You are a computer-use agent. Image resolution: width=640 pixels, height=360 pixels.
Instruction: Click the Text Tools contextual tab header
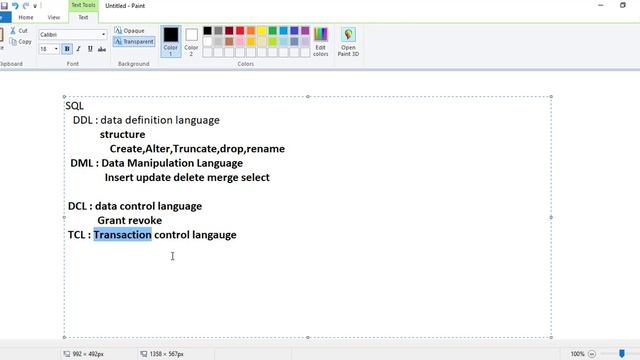(83, 5)
